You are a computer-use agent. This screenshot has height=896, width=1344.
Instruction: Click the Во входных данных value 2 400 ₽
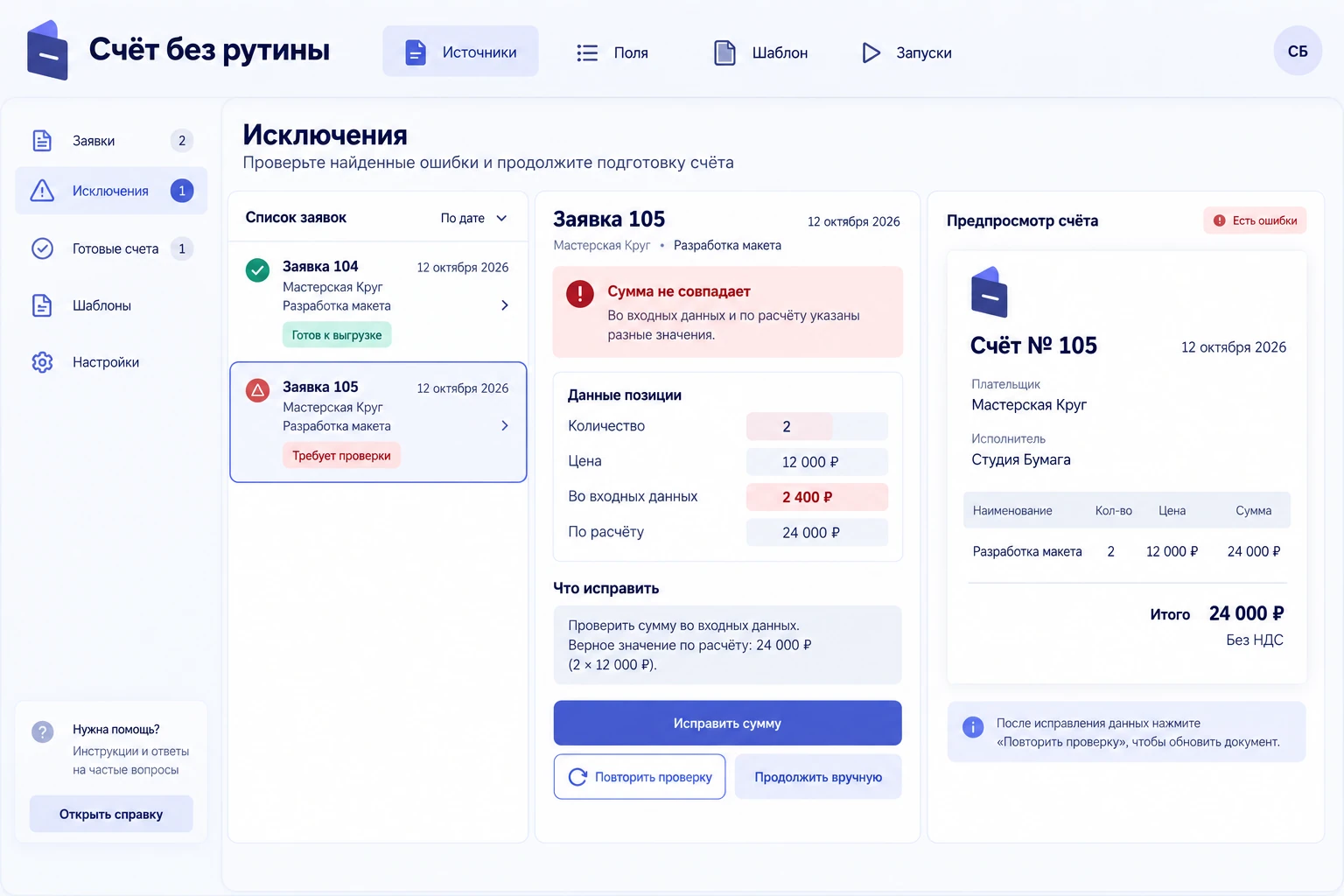coord(816,497)
